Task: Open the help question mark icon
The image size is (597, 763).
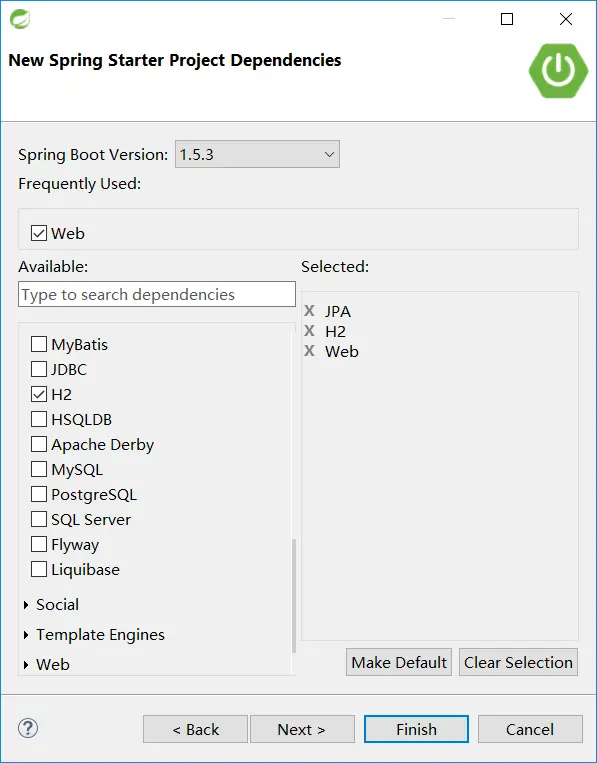Action: 28,728
